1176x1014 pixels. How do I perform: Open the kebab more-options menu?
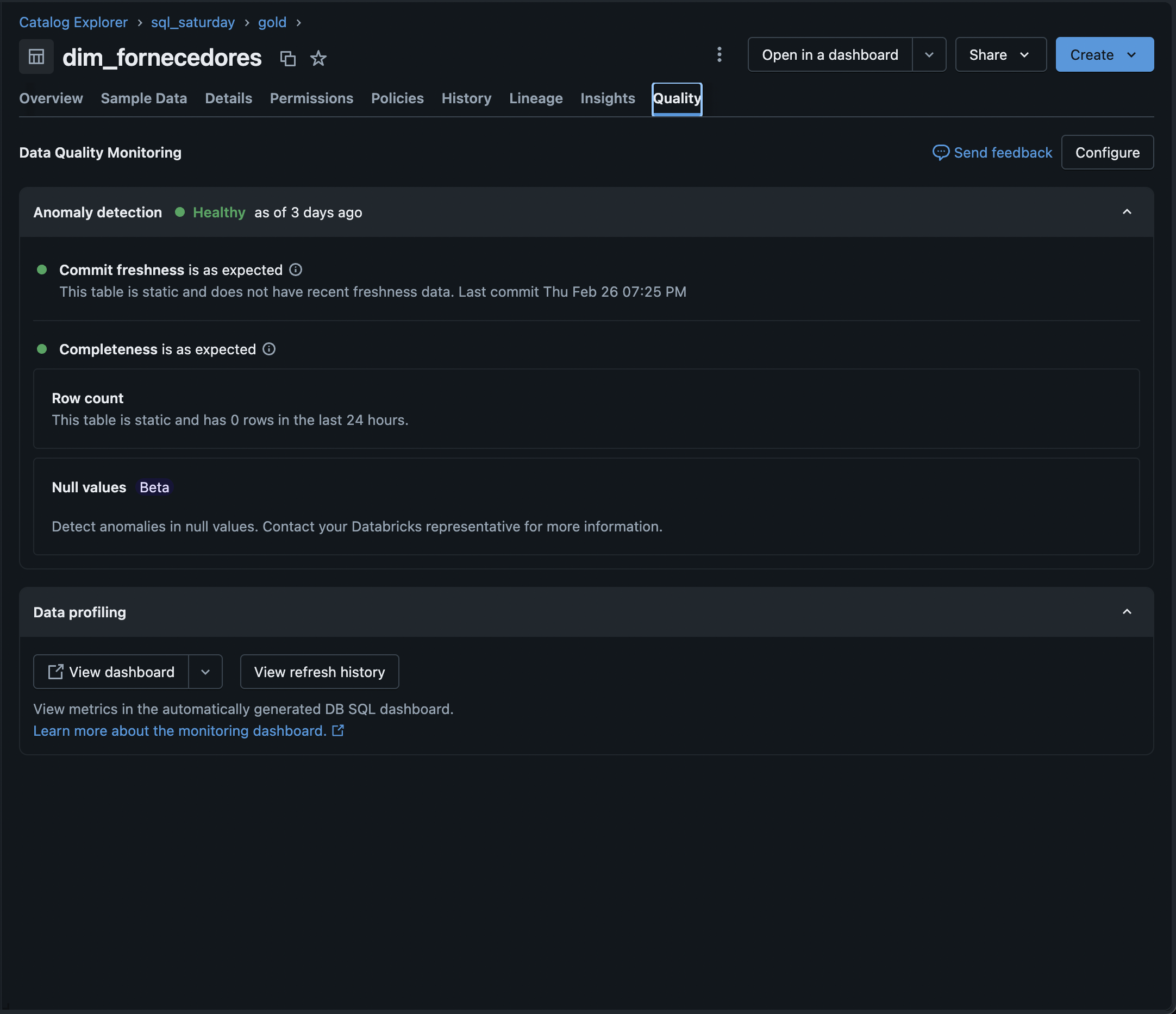click(x=719, y=55)
